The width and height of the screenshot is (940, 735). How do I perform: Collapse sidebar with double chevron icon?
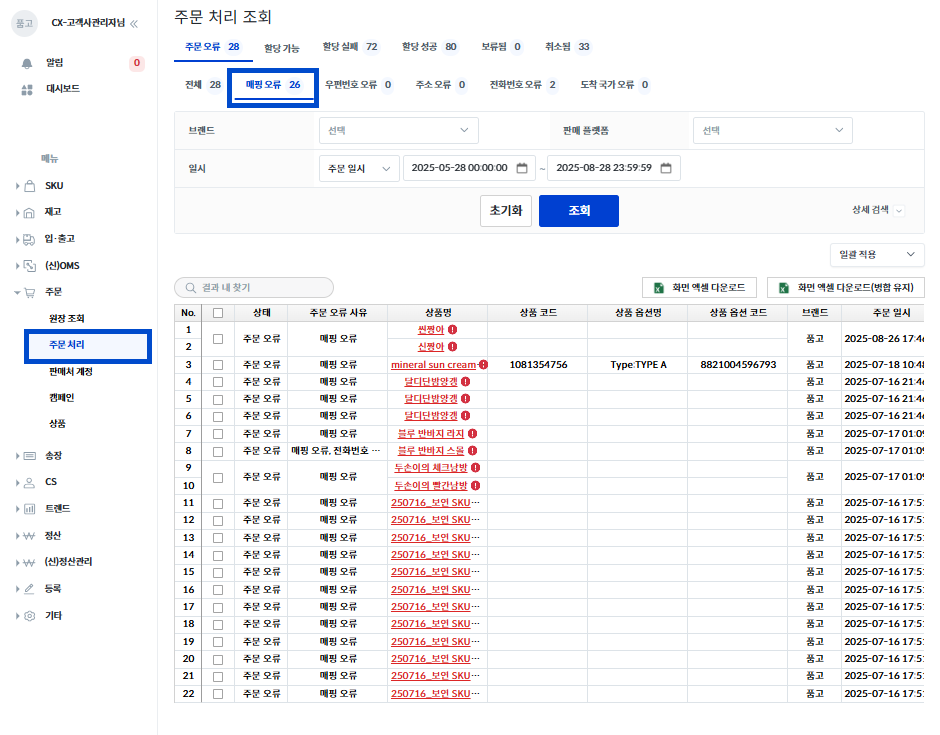click(135, 23)
